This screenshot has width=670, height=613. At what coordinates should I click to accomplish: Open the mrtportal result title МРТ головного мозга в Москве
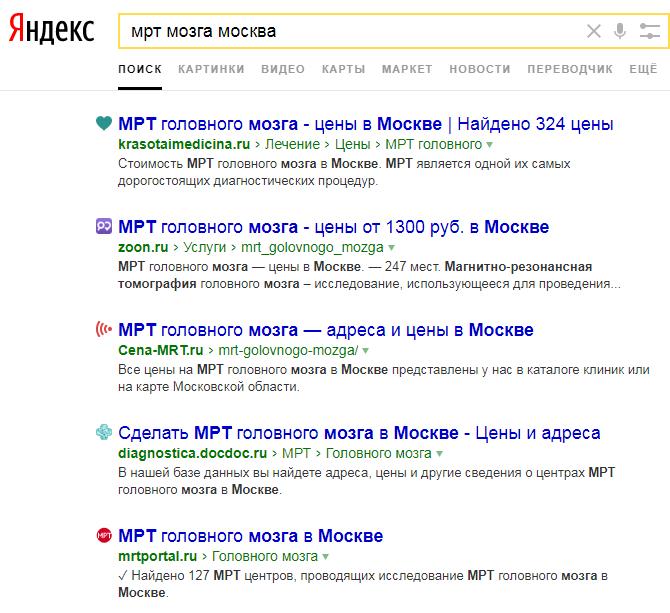click(250, 536)
